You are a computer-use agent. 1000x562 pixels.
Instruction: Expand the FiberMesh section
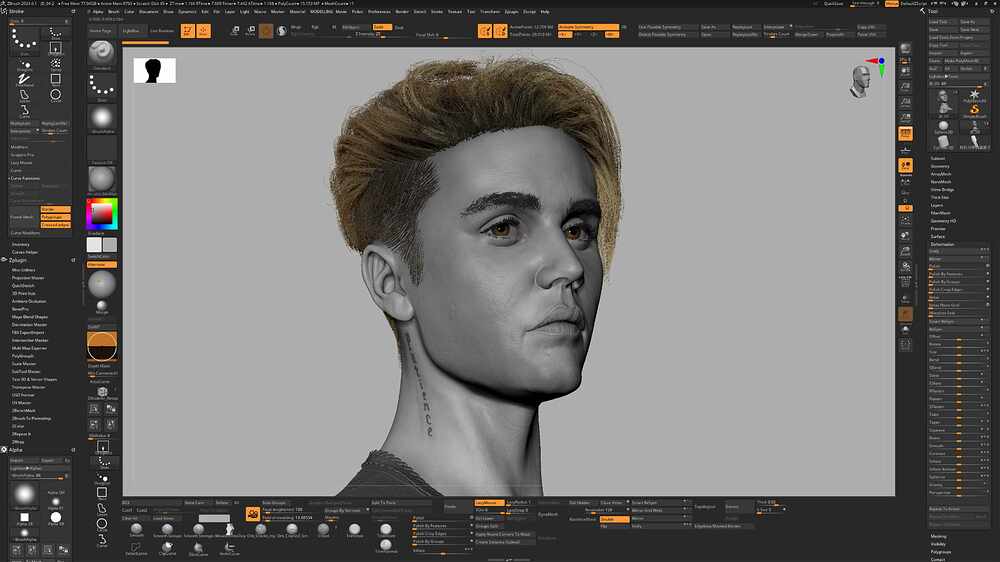click(x=941, y=213)
